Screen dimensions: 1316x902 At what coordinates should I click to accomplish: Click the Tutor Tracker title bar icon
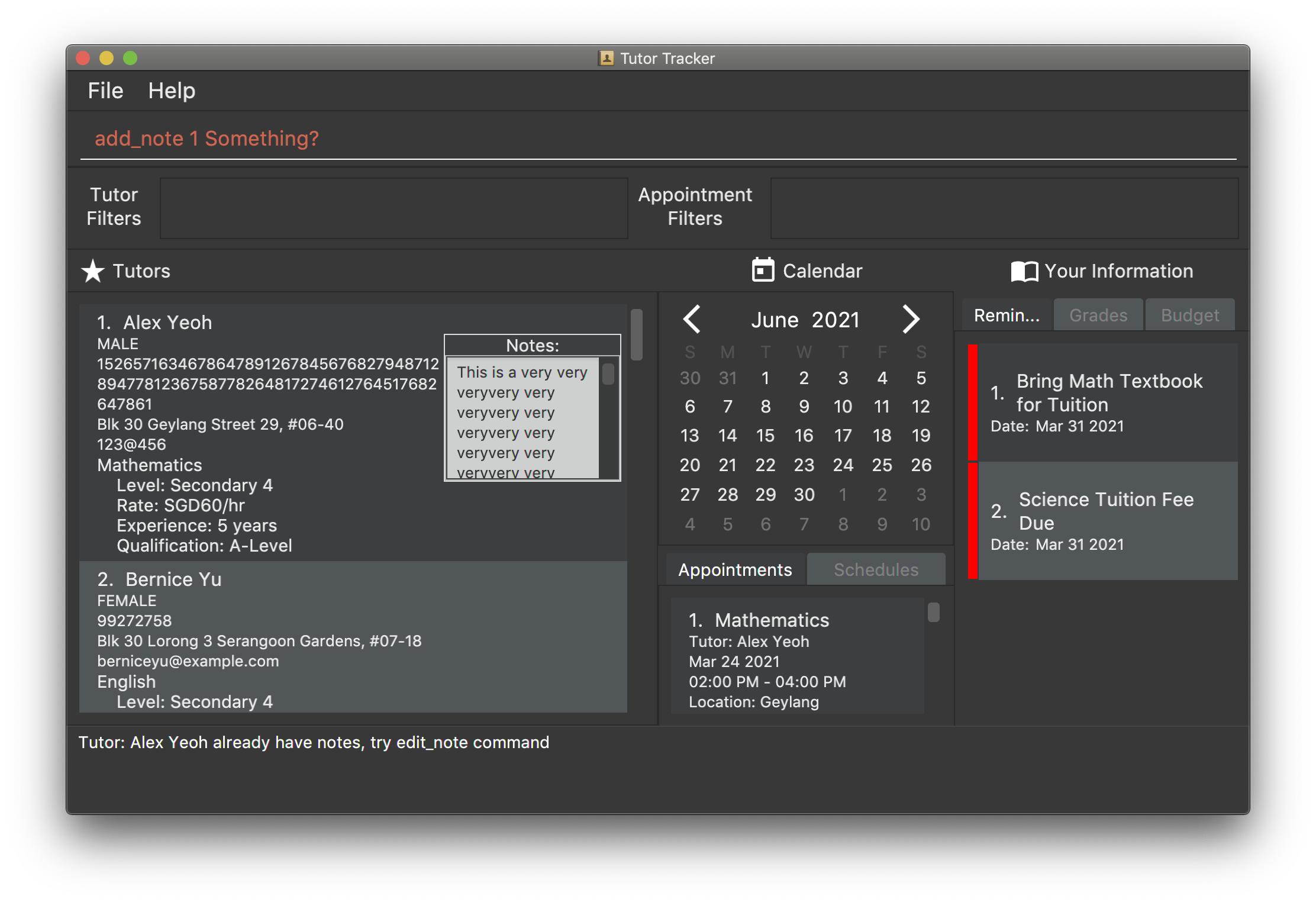(x=606, y=58)
